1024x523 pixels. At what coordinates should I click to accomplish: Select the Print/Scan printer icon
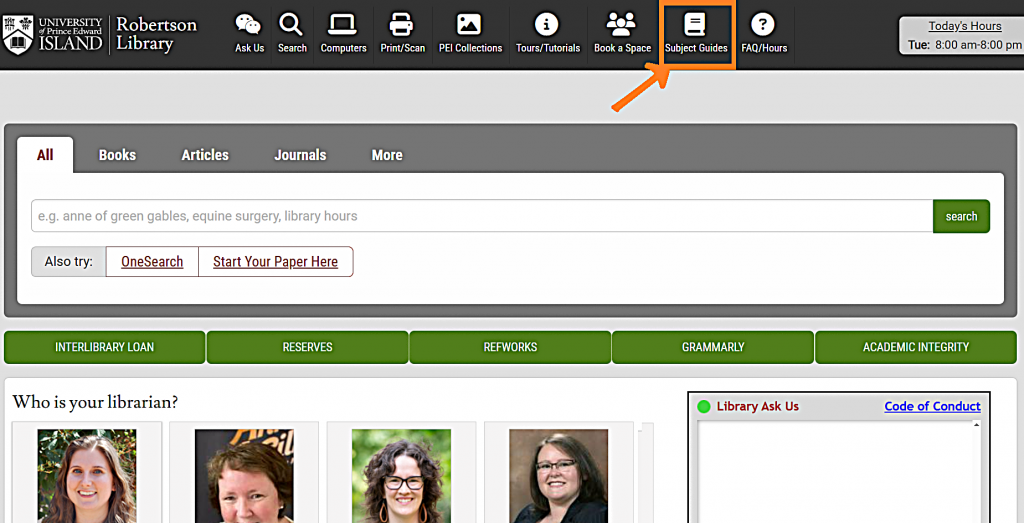402,25
